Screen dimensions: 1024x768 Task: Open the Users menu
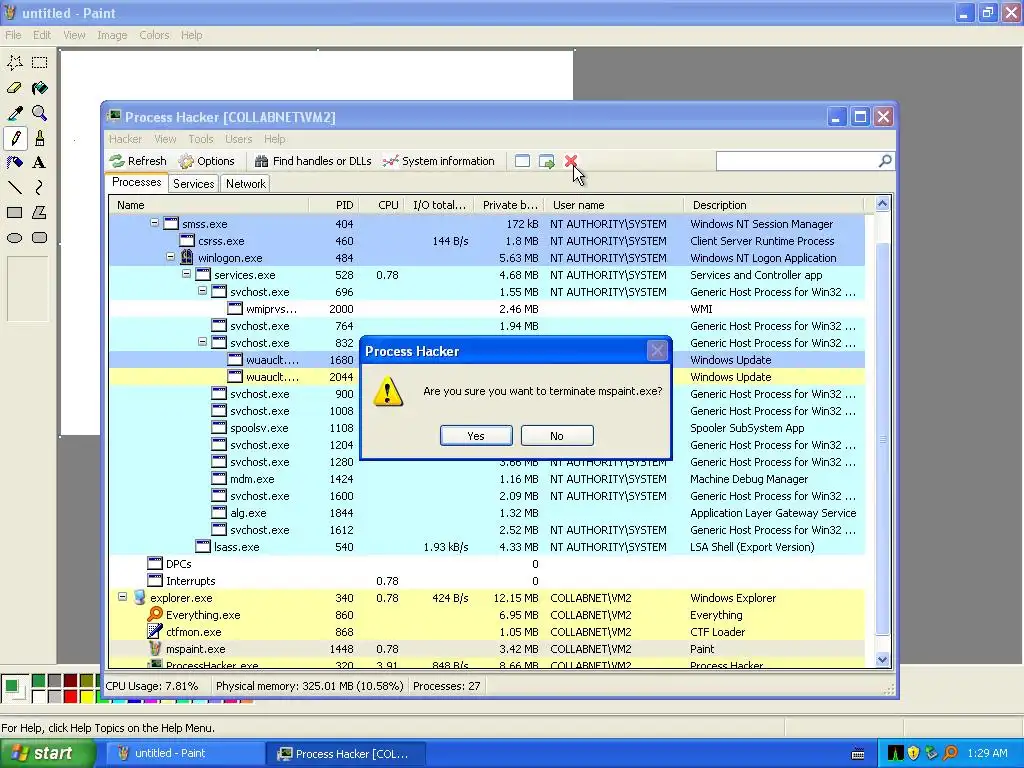coord(238,139)
